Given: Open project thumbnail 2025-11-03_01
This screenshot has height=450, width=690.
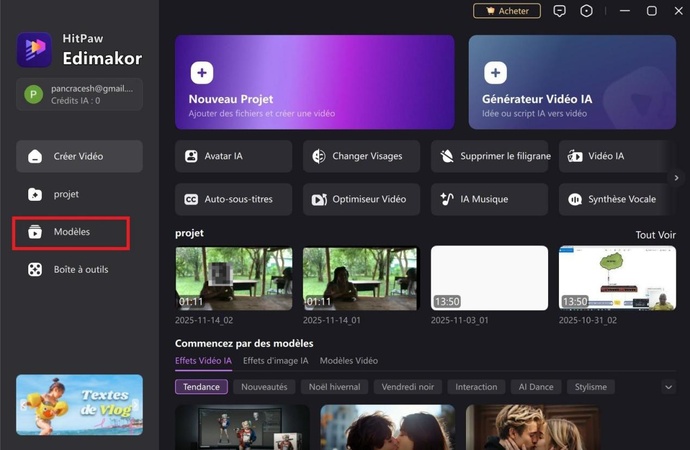Looking at the screenshot, I should click(489, 278).
